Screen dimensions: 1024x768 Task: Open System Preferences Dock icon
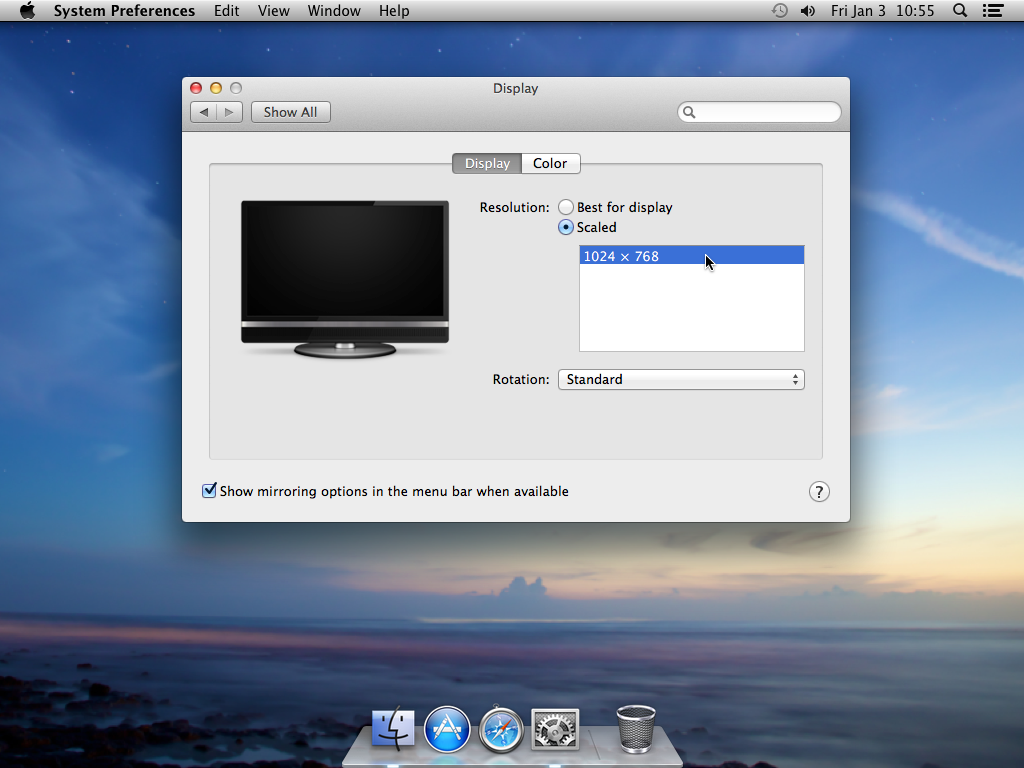coord(555,729)
